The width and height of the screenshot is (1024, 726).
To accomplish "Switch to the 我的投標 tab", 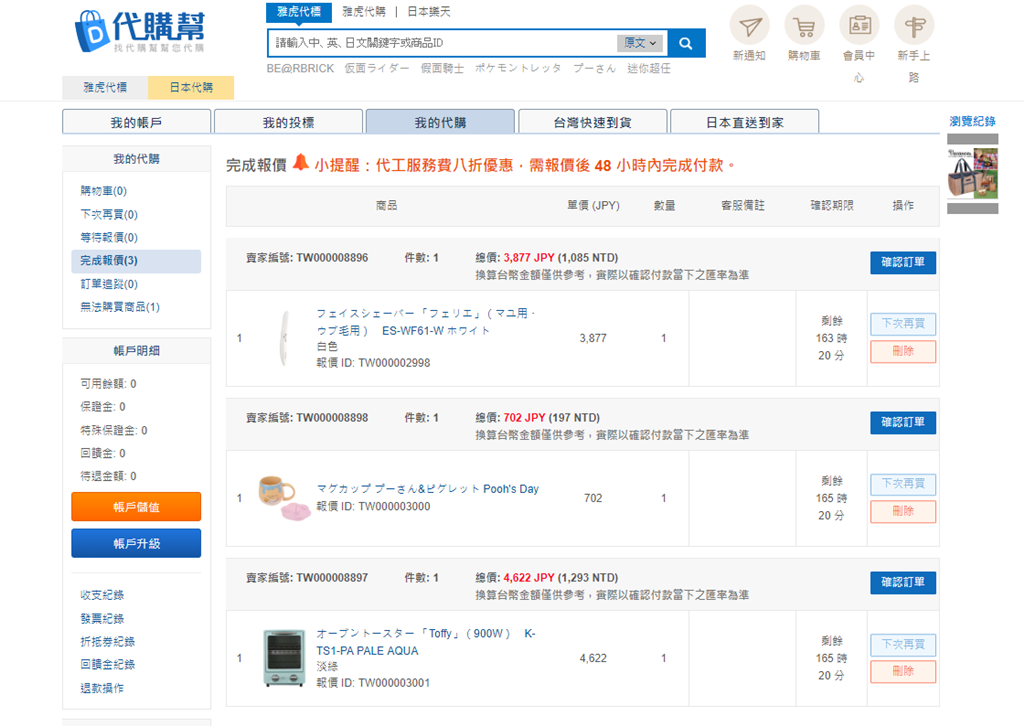I will 288,122.
